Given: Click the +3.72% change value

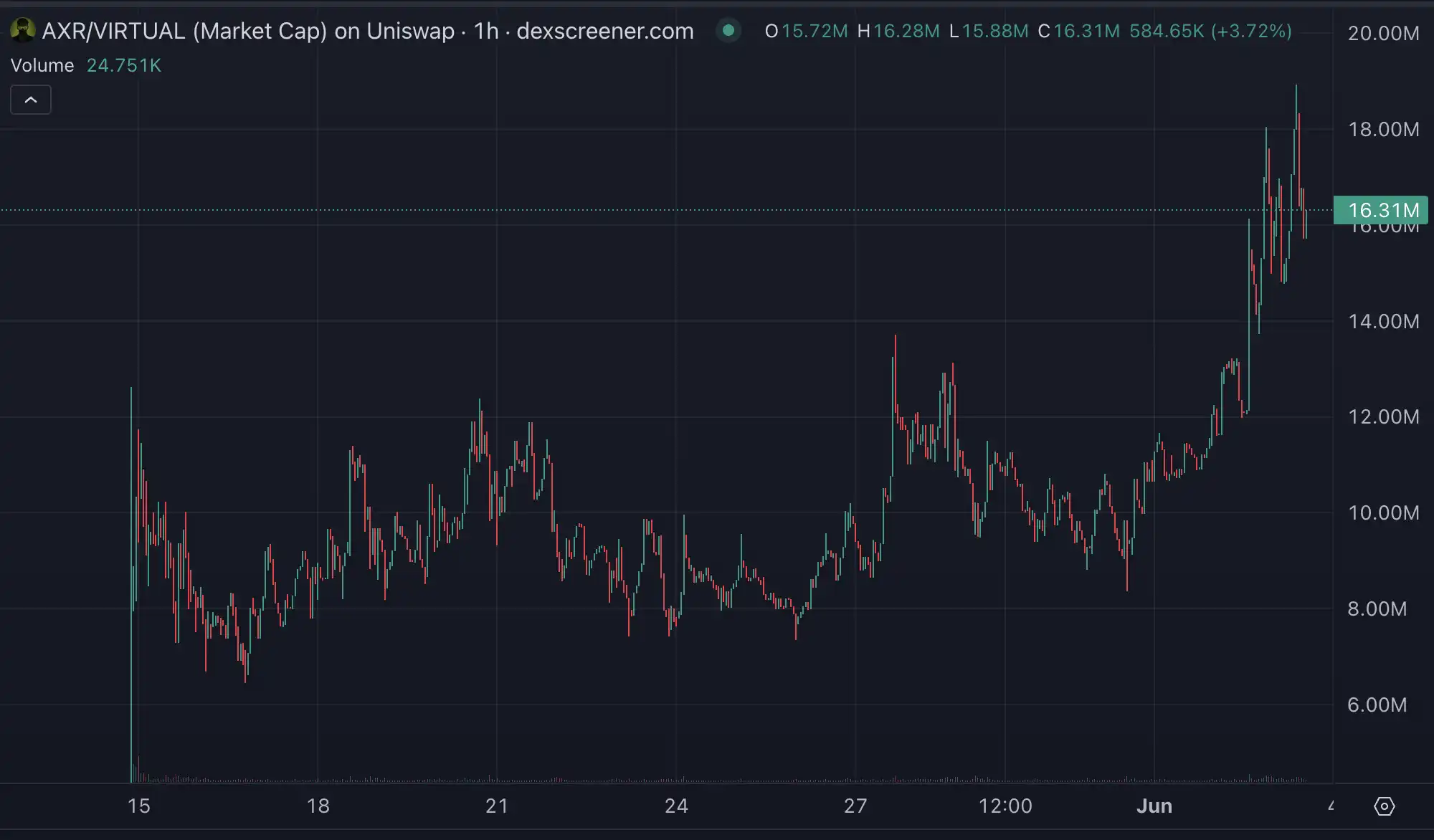Looking at the screenshot, I should pos(1251,31).
